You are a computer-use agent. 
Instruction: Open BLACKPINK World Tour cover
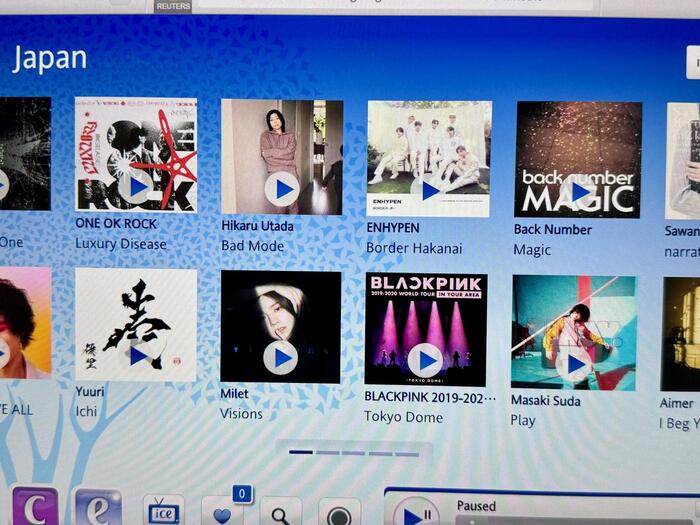(426, 329)
